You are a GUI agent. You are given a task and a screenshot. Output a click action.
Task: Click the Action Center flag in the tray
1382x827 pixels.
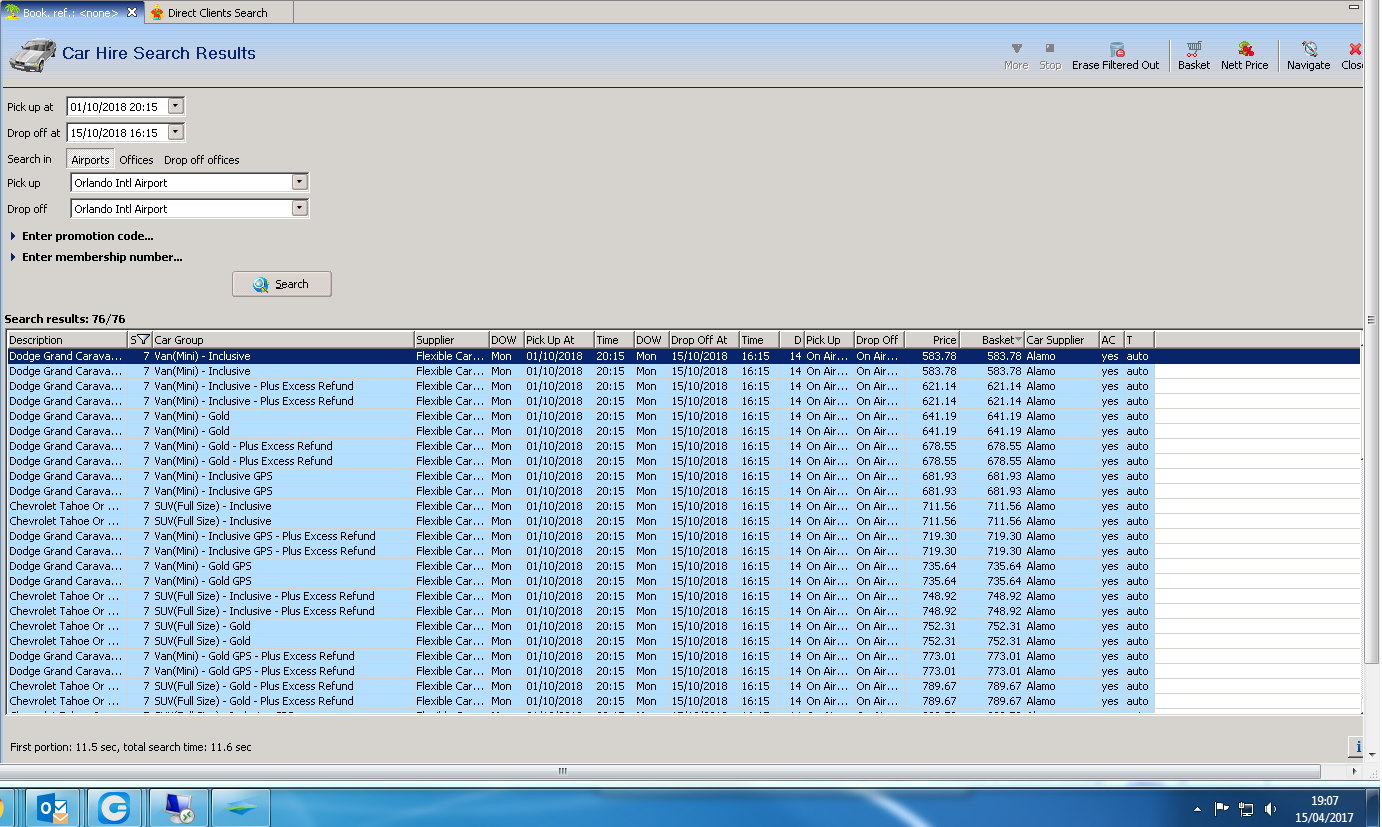point(1222,809)
